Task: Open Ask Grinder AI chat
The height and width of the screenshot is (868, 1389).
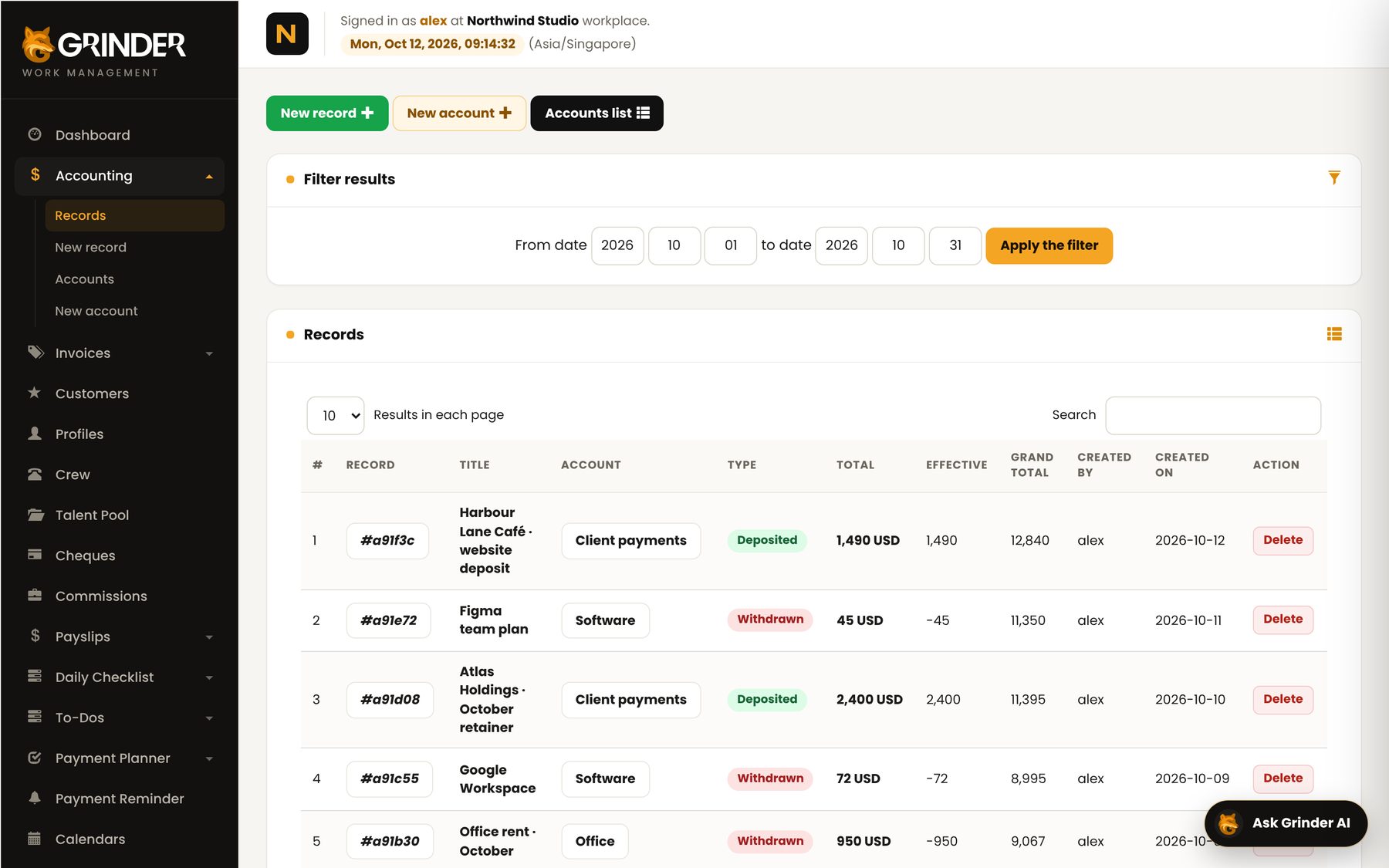Action: (1286, 823)
